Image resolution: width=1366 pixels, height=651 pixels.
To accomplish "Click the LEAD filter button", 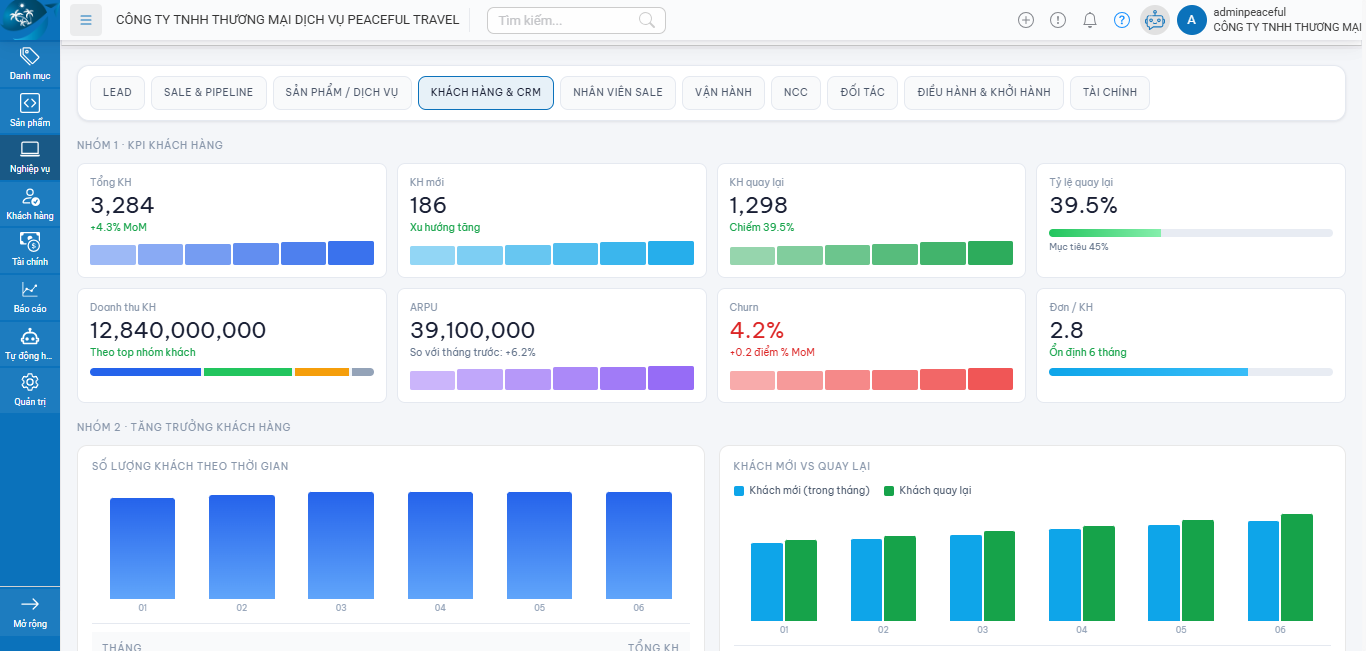I will [x=117, y=92].
